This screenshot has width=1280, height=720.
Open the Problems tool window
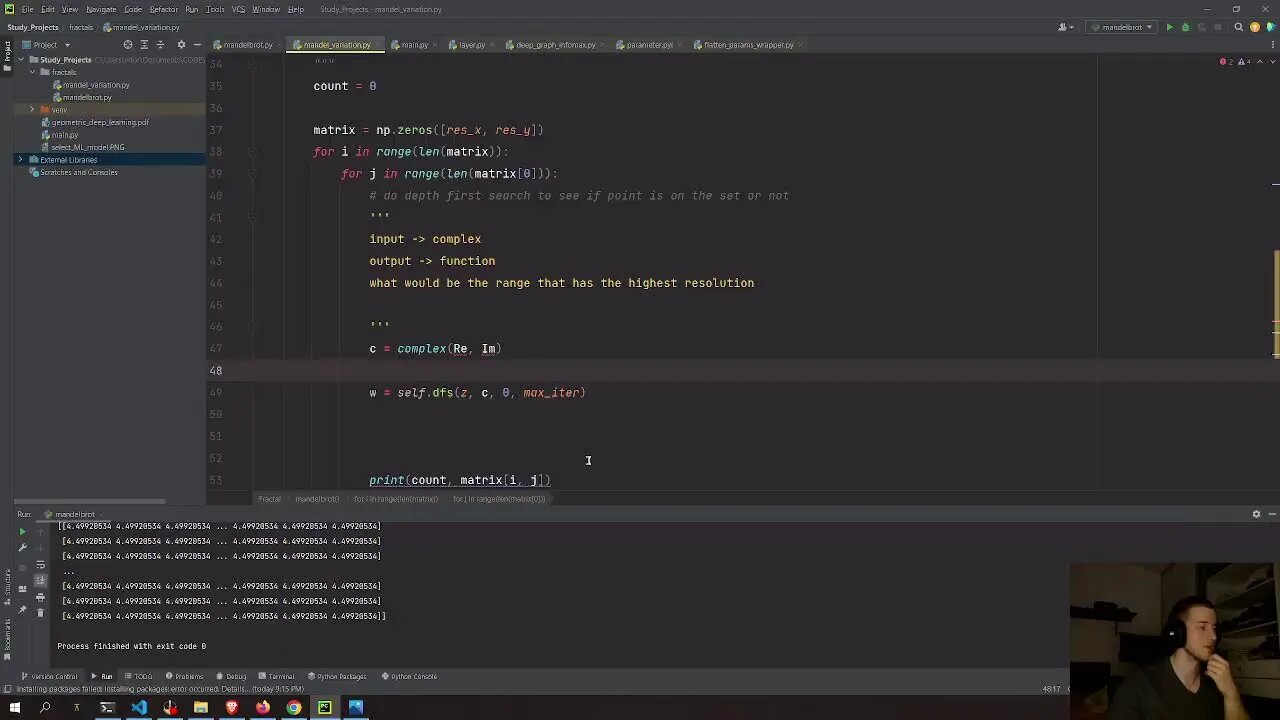coord(184,676)
